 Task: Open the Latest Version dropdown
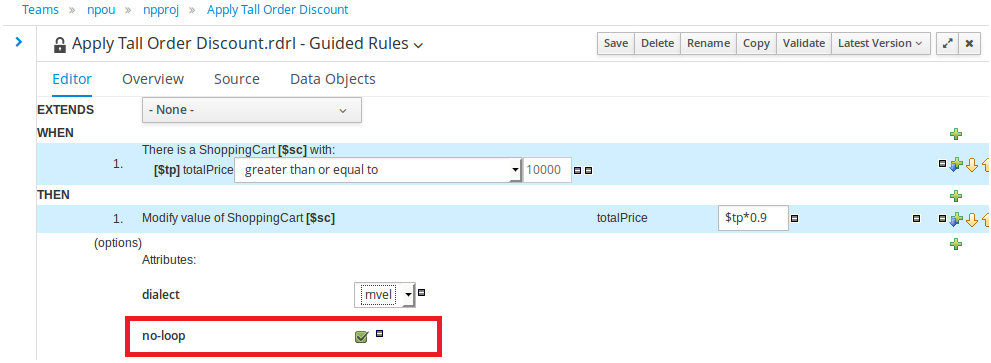click(881, 43)
